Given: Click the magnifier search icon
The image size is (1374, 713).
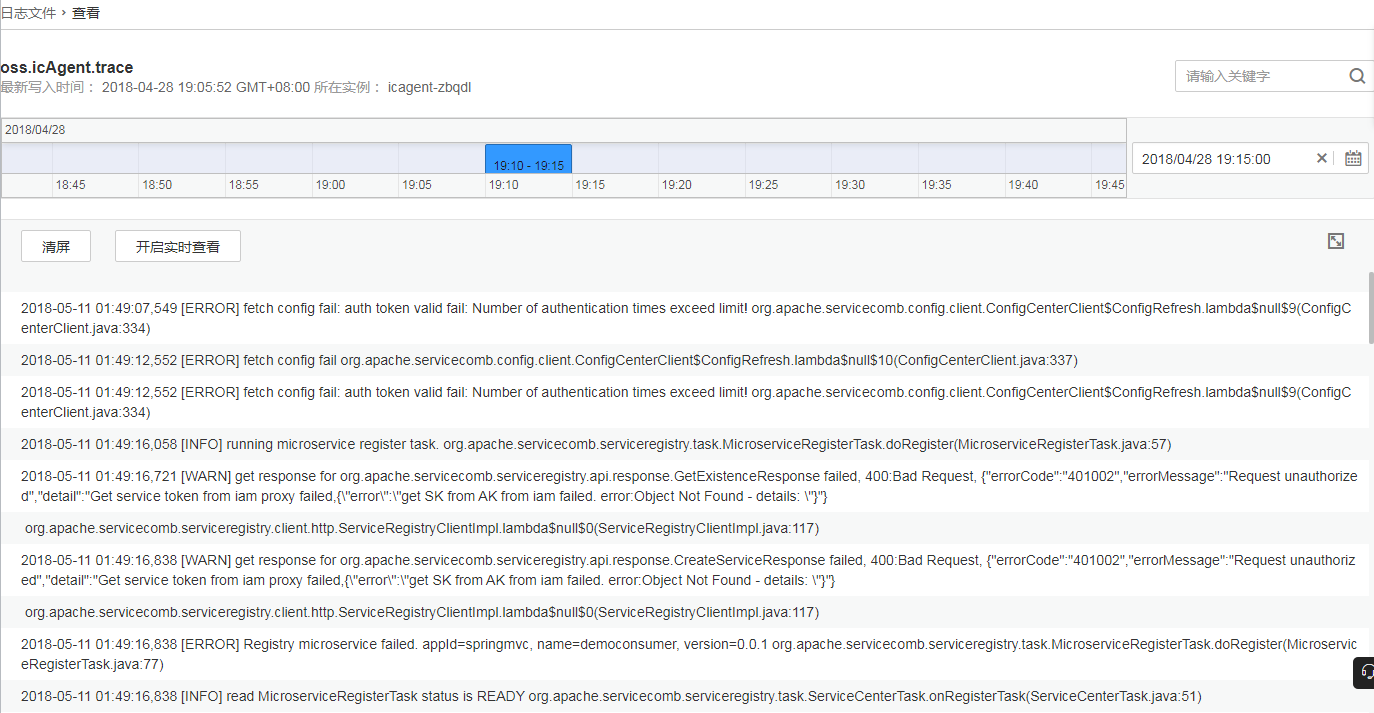Looking at the screenshot, I should 1356,76.
